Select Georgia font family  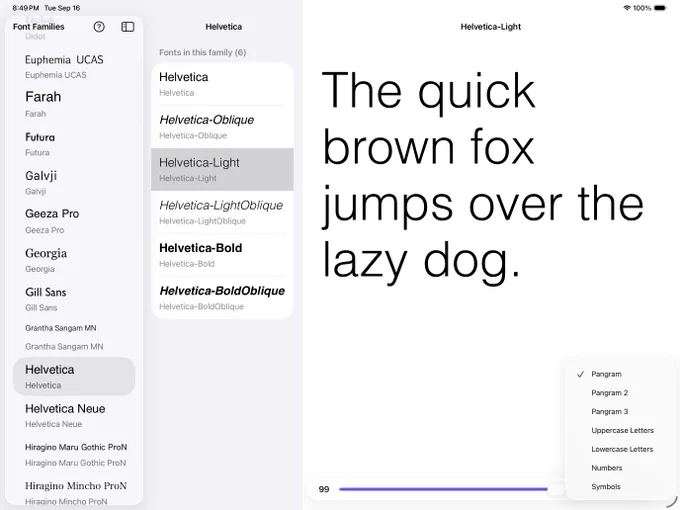click(74, 260)
